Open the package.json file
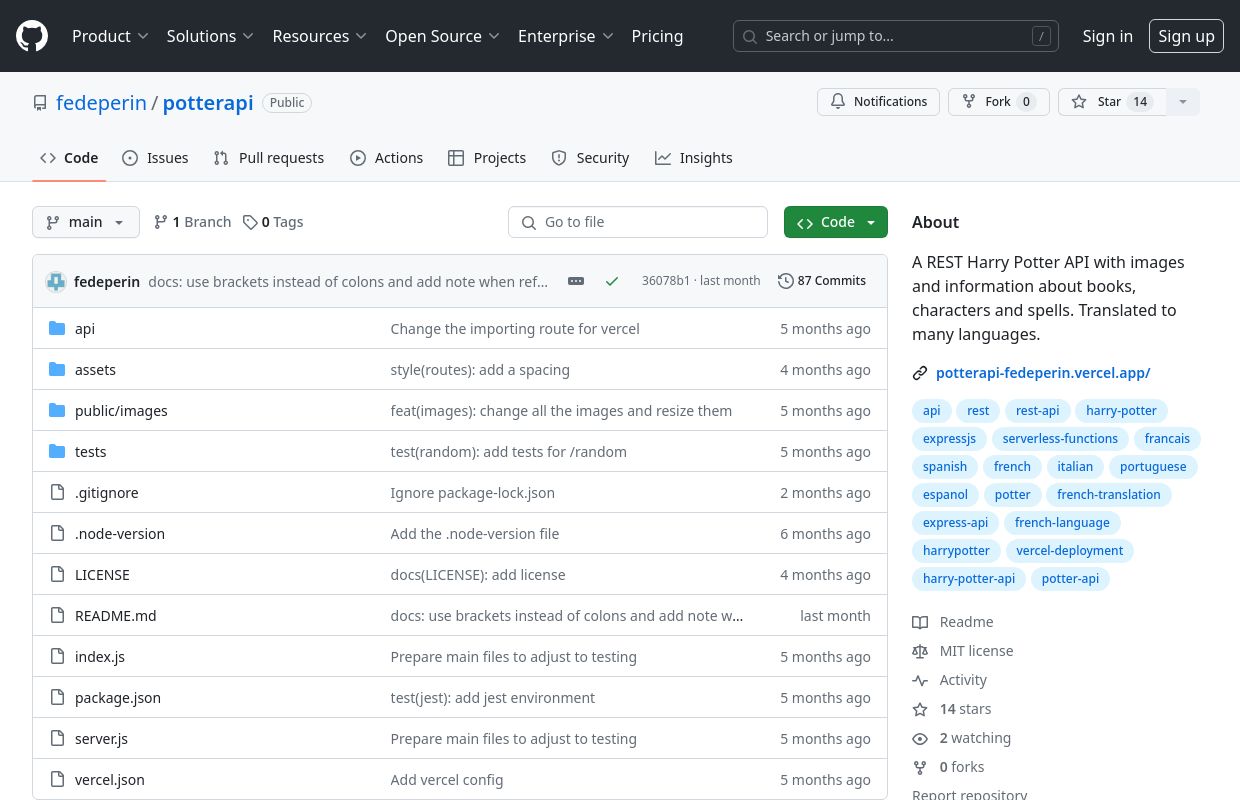The image size is (1240, 800). [118, 698]
